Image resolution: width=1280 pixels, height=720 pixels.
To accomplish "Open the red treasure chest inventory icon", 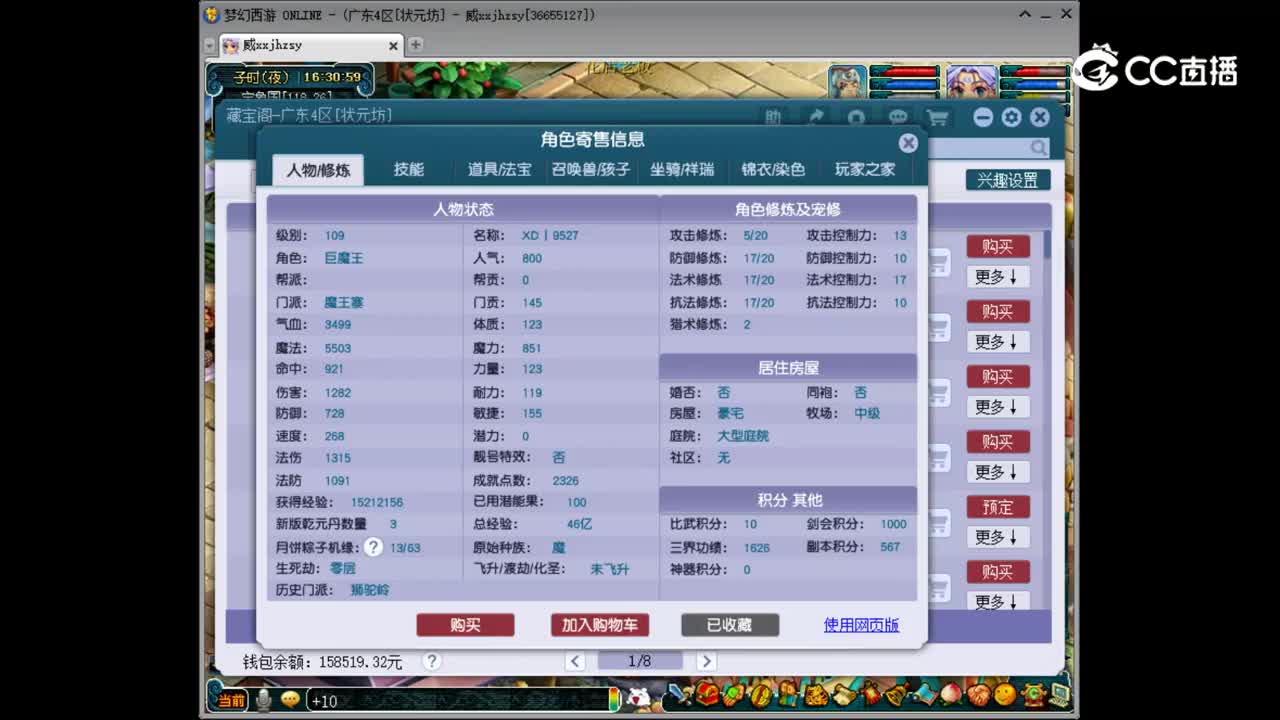I will tap(707, 693).
